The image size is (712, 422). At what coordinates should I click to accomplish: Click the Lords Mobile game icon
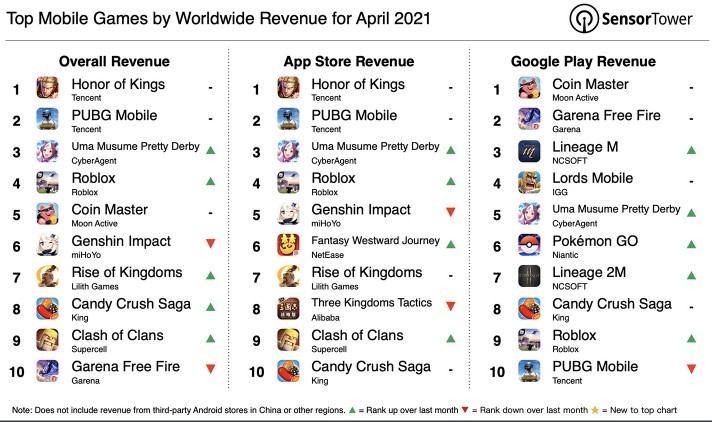click(529, 184)
